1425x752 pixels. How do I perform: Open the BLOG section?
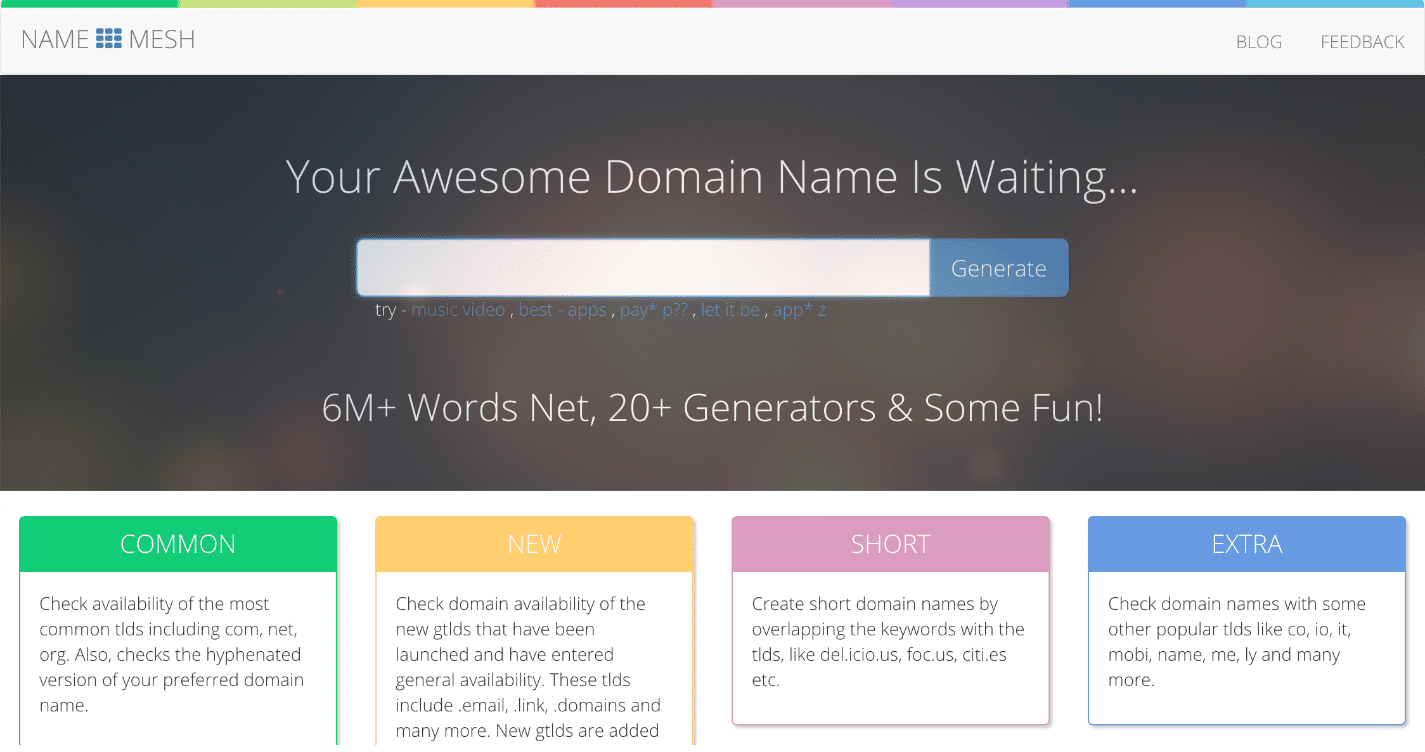pyautogui.click(x=1258, y=41)
